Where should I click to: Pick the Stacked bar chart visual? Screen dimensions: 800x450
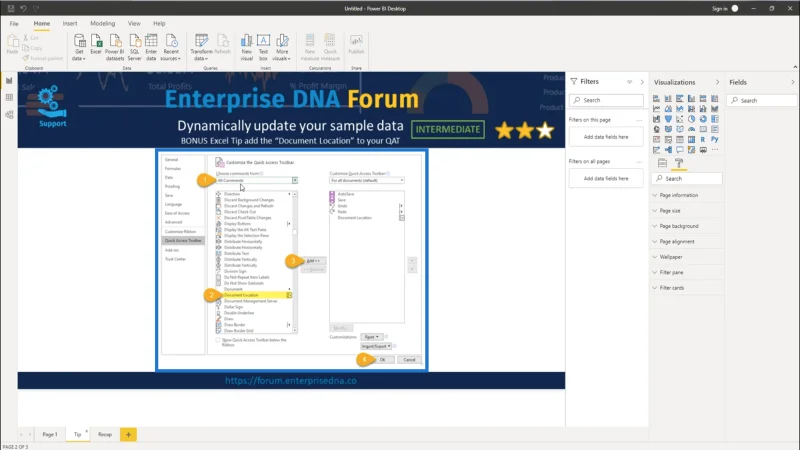tap(656, 98)
